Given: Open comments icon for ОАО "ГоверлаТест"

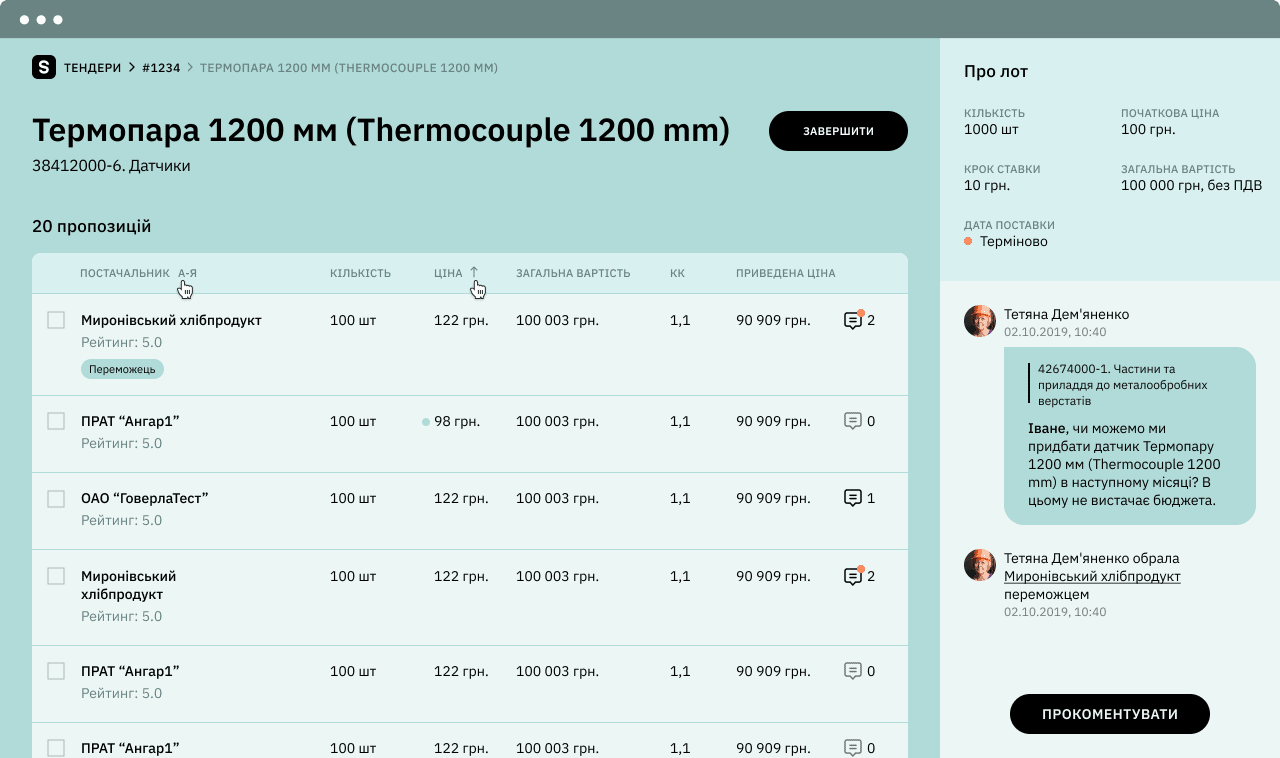Looking at the screenshot, I should [853, 497].
